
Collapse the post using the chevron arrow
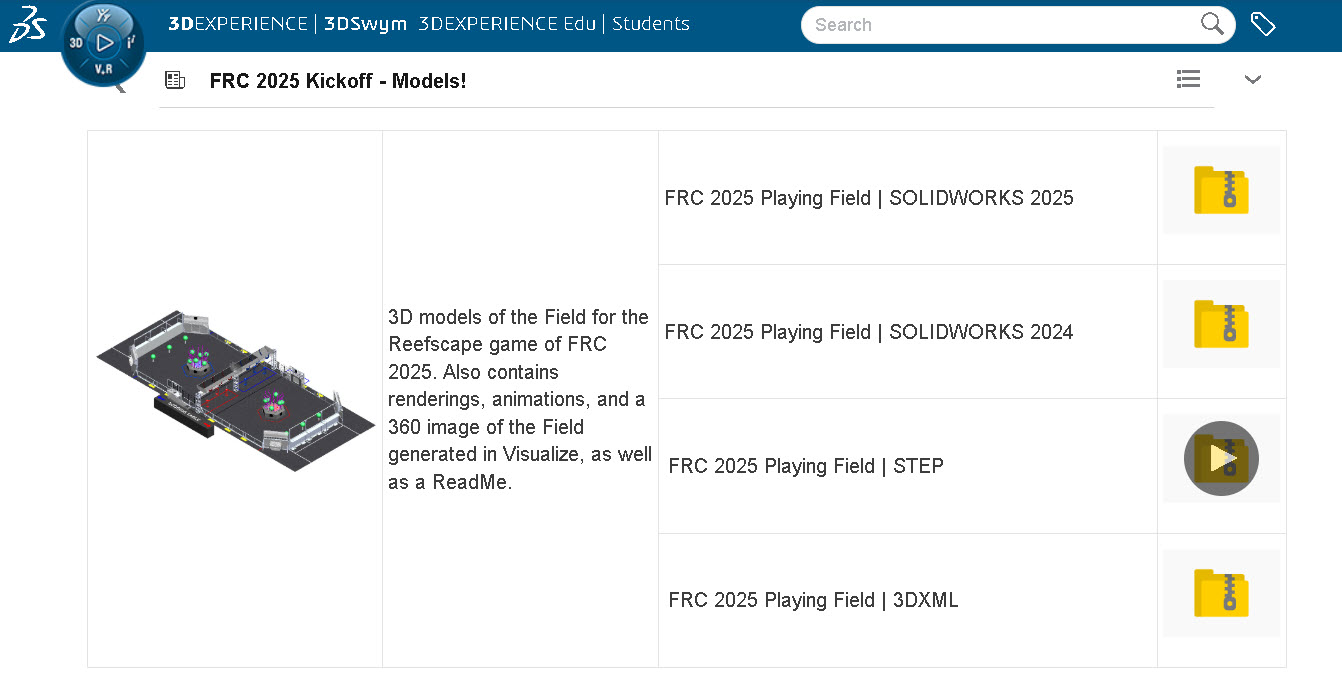1252,79
